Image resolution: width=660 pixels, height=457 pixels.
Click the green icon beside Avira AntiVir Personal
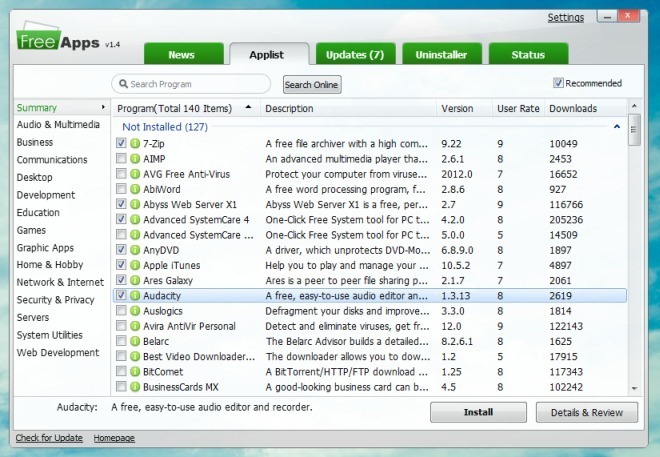pos(135,326)
